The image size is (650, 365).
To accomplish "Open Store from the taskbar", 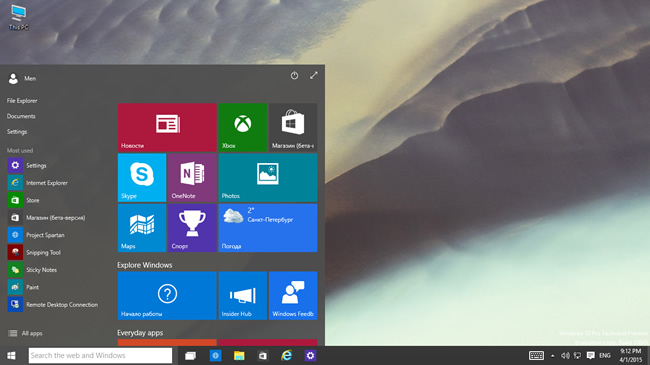I will click(x=263, y=356).
